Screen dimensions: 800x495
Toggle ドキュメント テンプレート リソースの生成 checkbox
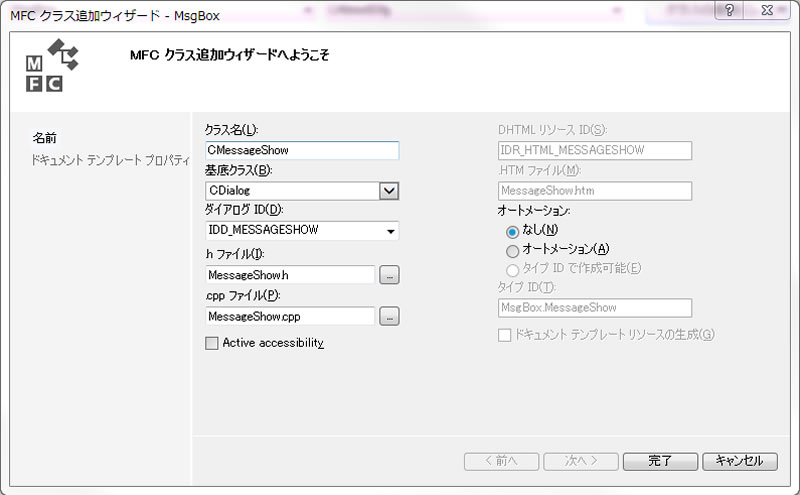click(505, 335)
